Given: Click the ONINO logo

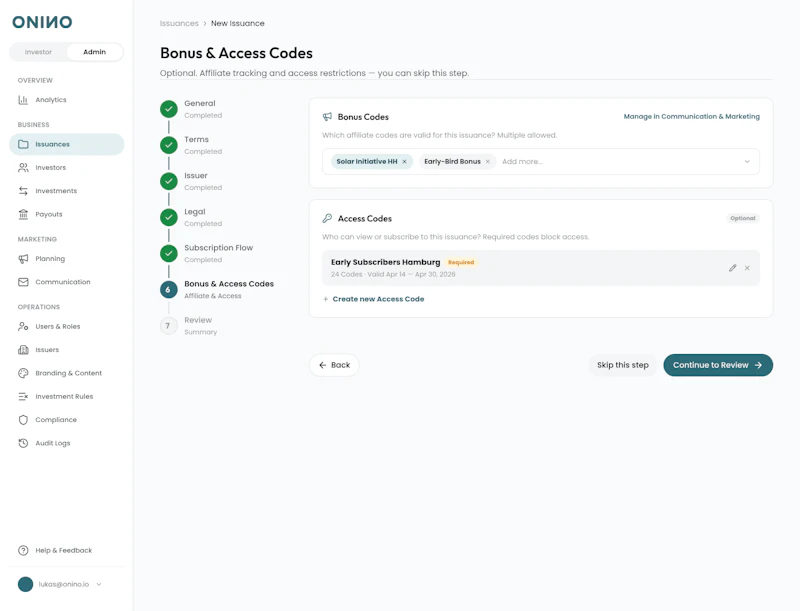Looking at the screenshot, I should (x=42, y=22).
